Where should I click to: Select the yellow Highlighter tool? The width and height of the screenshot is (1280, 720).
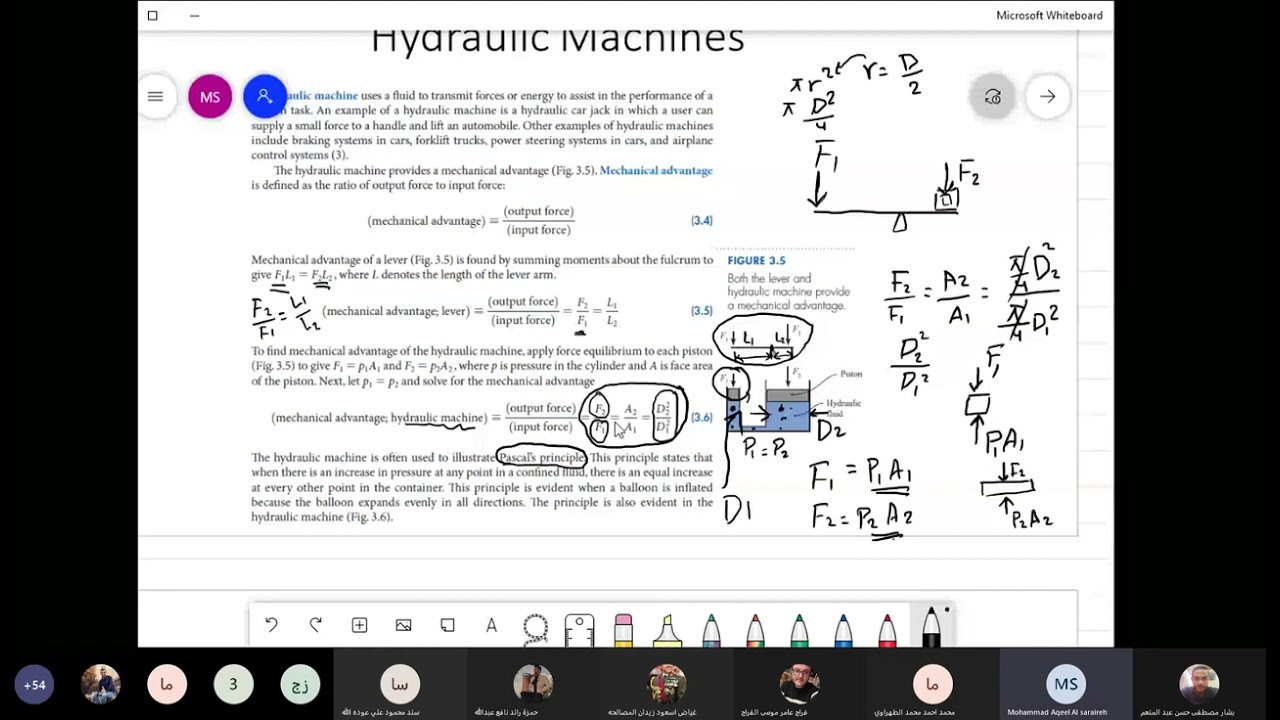[x=667, y=630]
